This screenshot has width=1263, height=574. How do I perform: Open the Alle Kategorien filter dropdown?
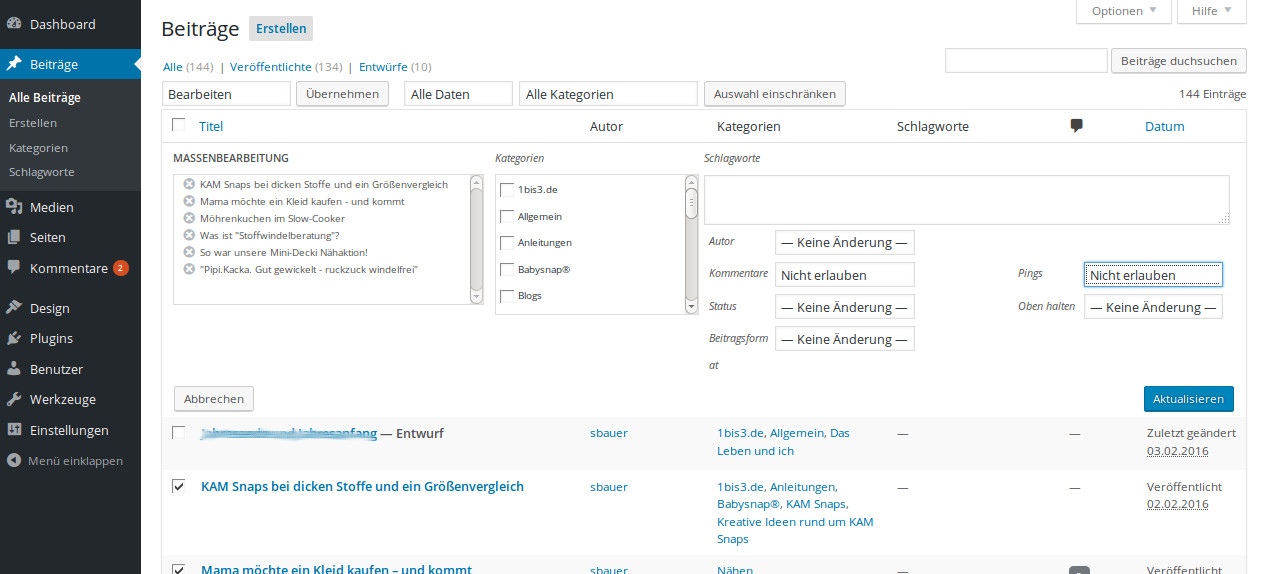click(x=607, y=94)
